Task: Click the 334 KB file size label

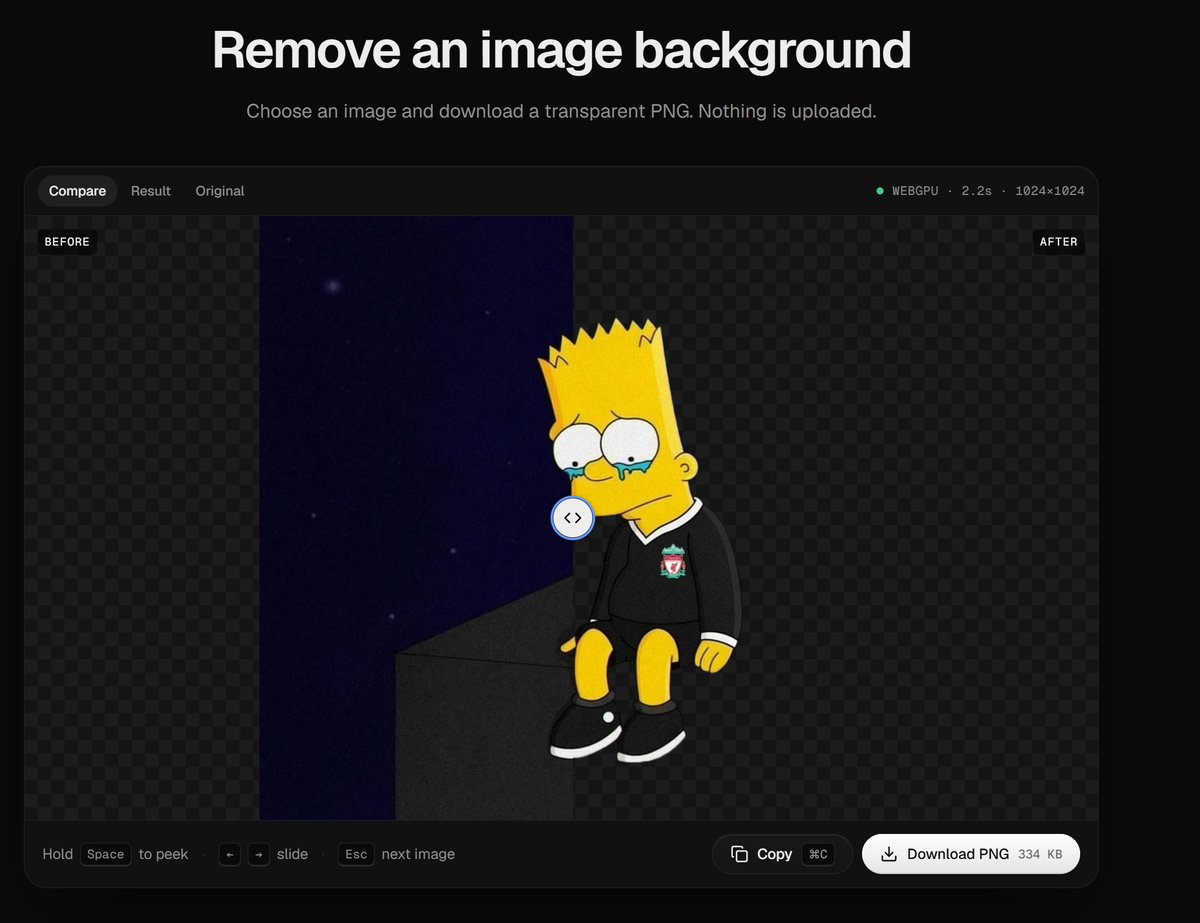Action: pos(1040,855)
